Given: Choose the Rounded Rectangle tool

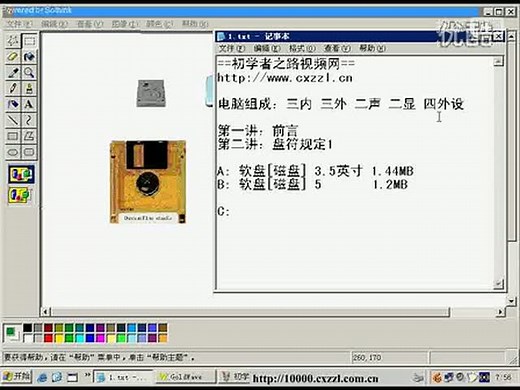Looking at the screenshot, I should (29, 152).
